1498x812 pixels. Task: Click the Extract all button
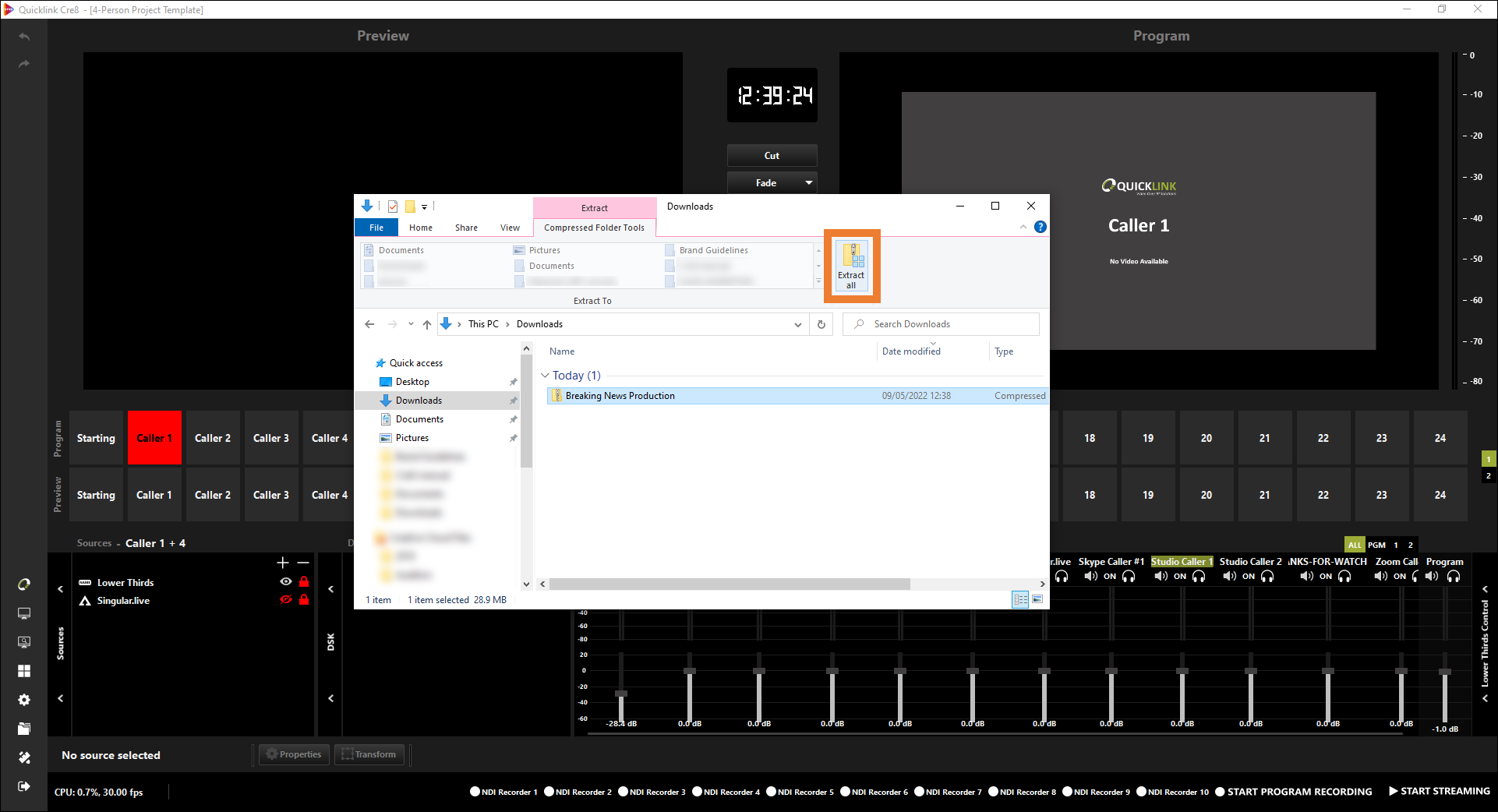[x=851, y=266]
